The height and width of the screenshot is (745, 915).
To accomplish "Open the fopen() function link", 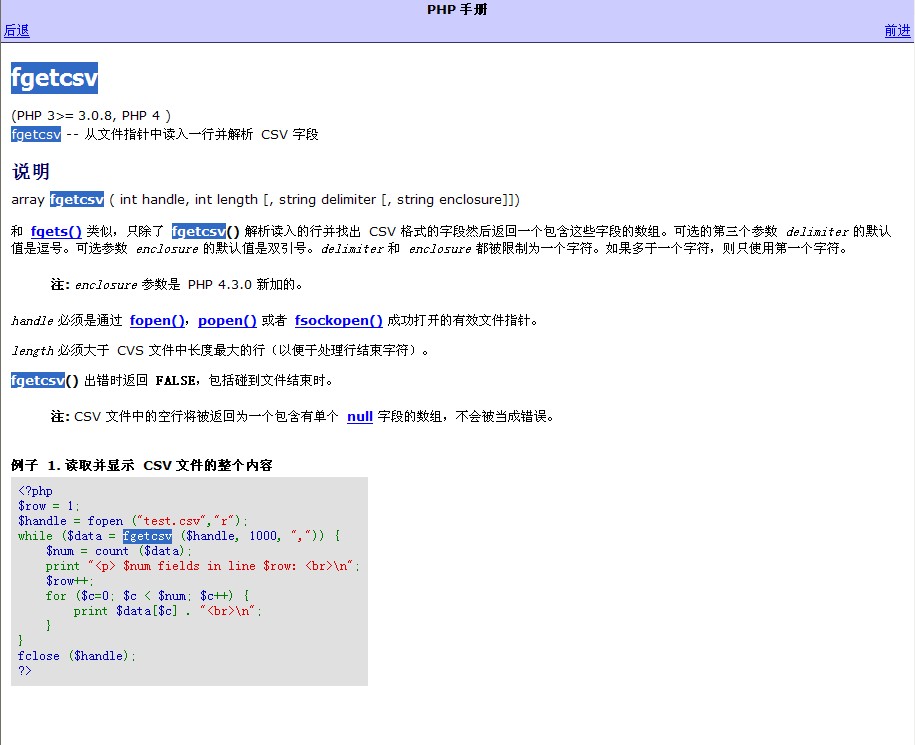I will 157,320.
